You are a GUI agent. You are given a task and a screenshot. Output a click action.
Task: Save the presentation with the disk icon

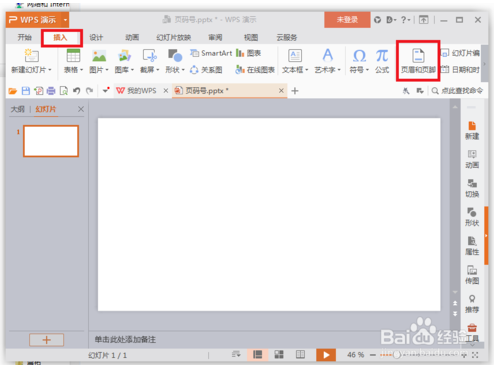(x=26, y=91)
